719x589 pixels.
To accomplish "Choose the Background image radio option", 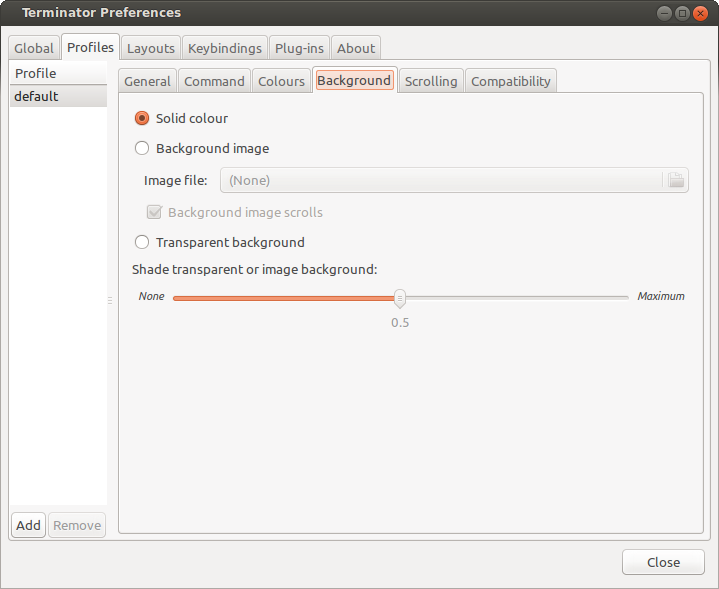I will coord(142,148).
